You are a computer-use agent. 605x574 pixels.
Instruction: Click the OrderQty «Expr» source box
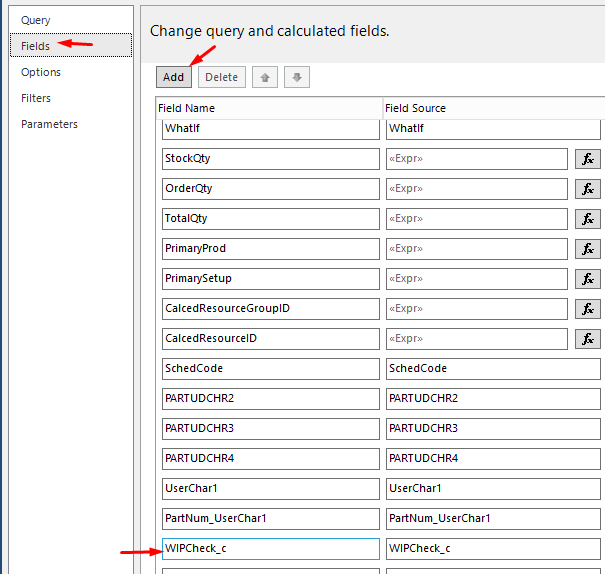(x=477, y=189)
